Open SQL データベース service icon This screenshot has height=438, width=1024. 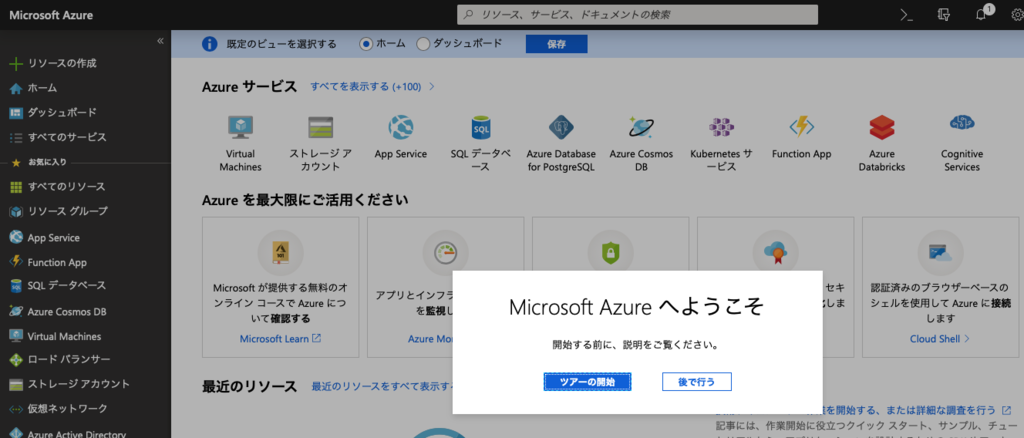pos(481,129)
